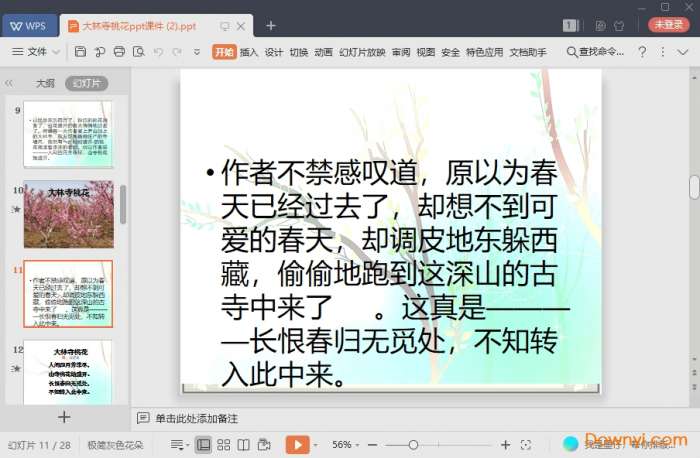
Task: Click the 查找命令 search box
Action: click(596, 52)
